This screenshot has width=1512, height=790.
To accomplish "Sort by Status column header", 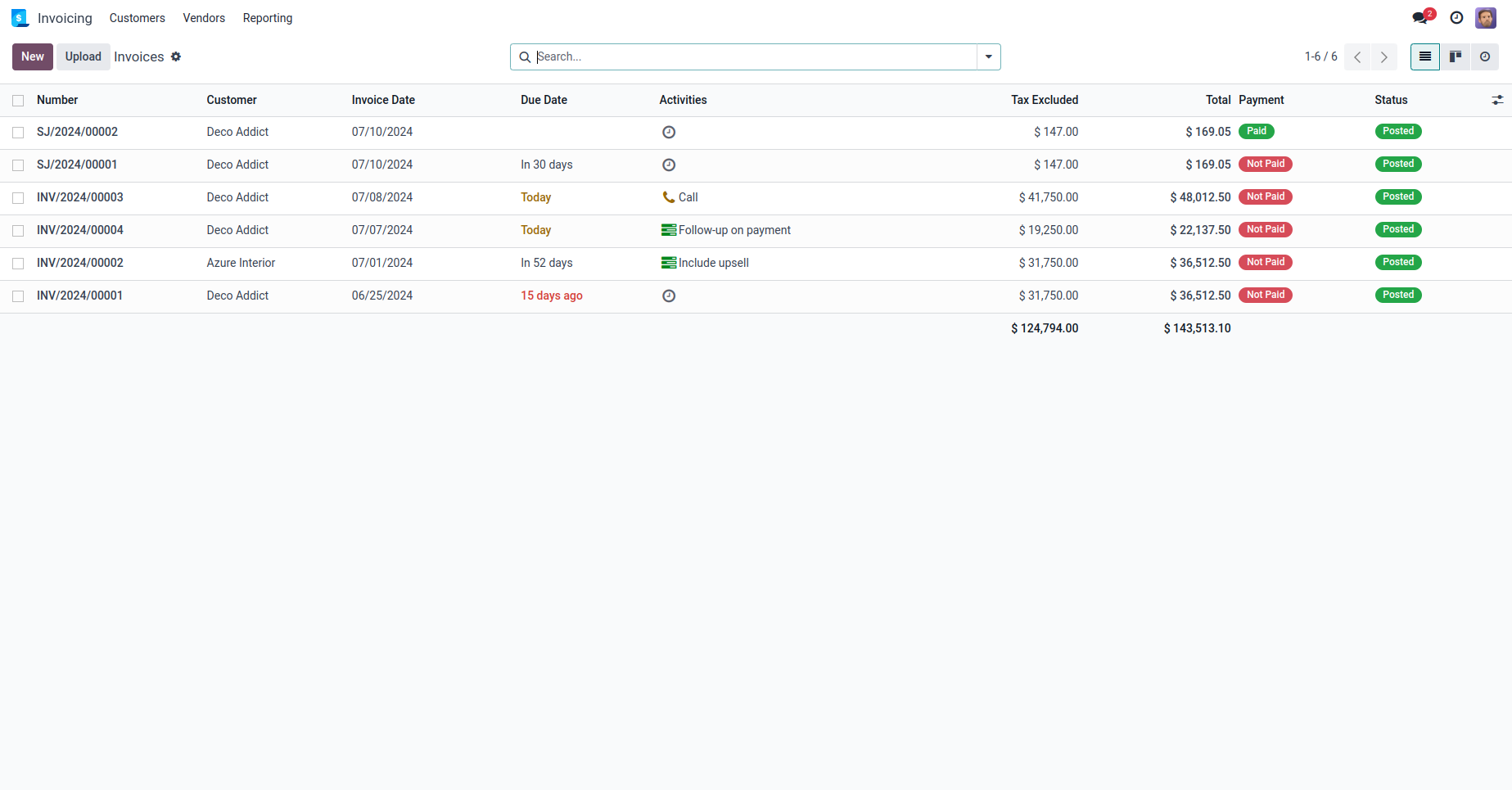I will (1391, 100).
